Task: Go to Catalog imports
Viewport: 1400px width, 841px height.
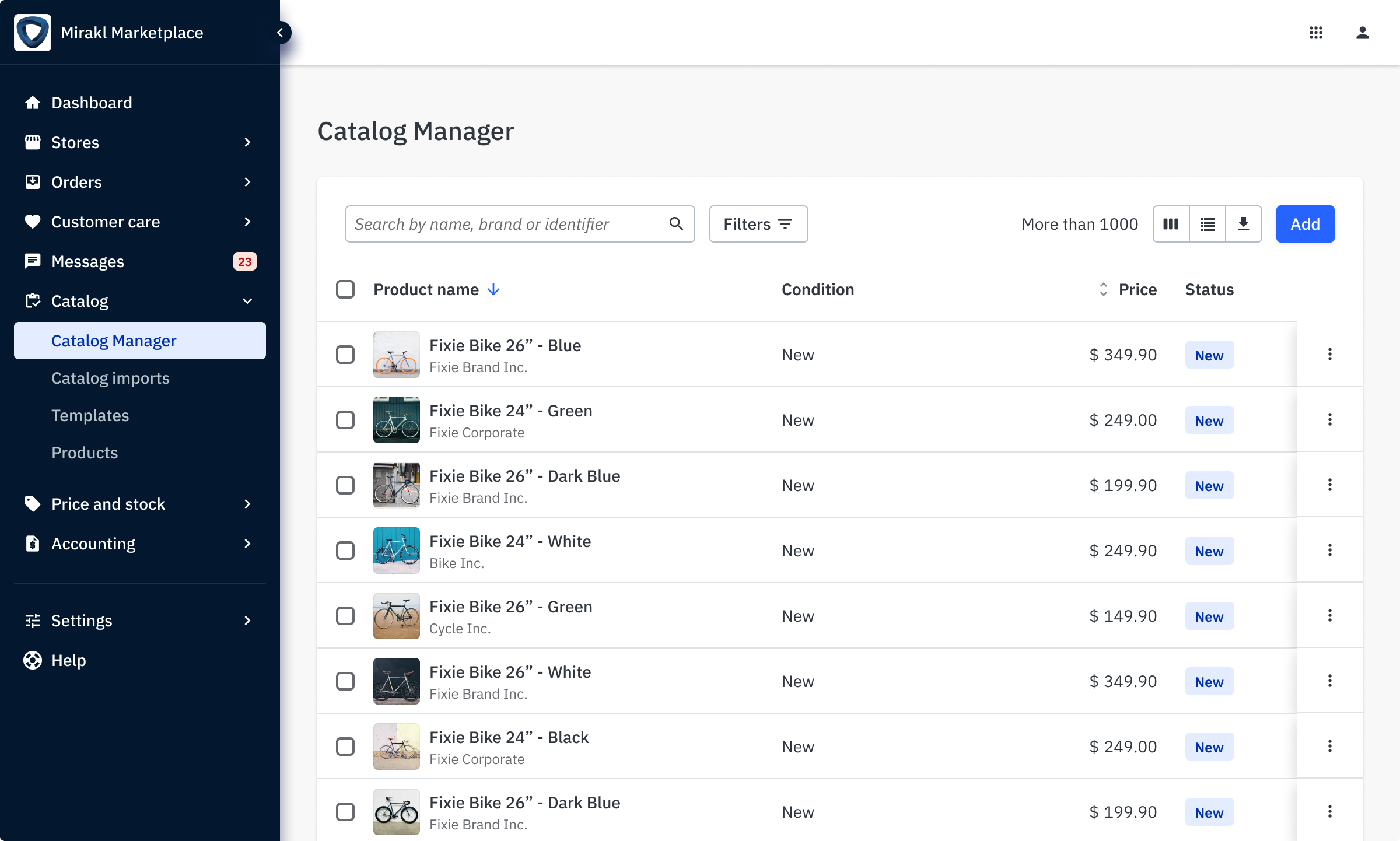Action: tap(110, 378)
